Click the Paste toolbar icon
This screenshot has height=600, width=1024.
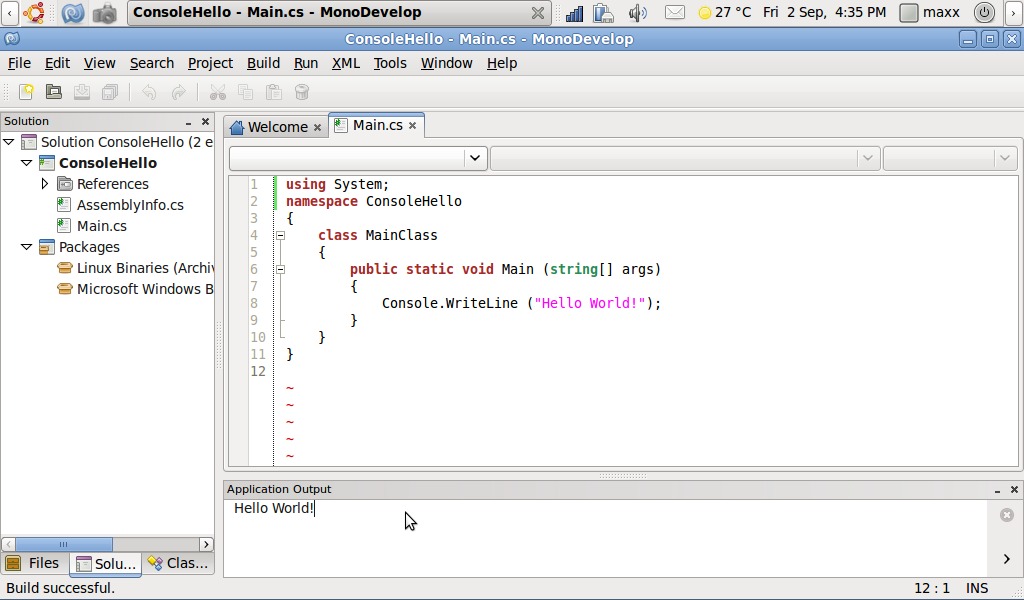(x=274, y=92)
